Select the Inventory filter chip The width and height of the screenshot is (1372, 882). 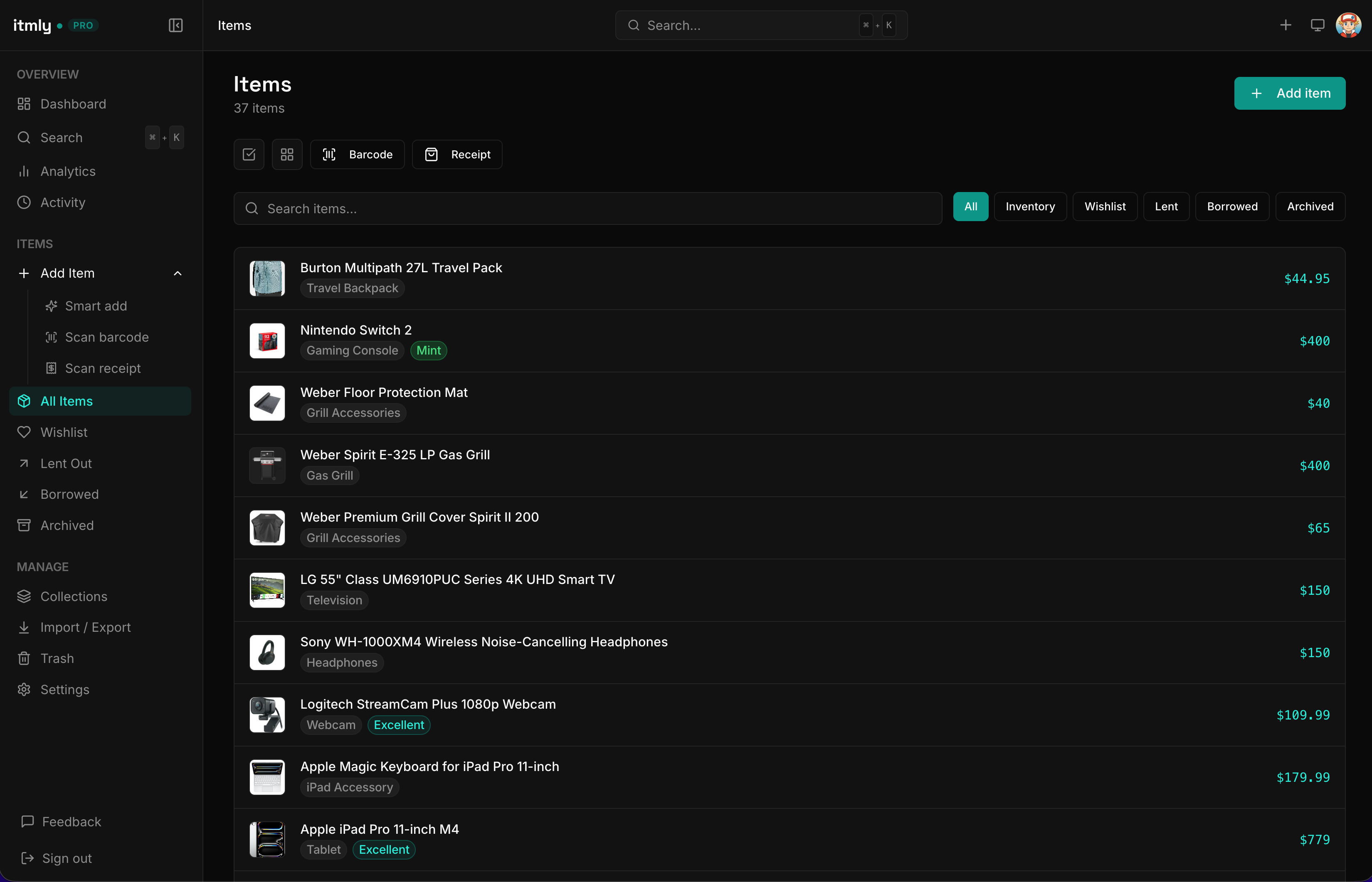tap(1029, 207)
